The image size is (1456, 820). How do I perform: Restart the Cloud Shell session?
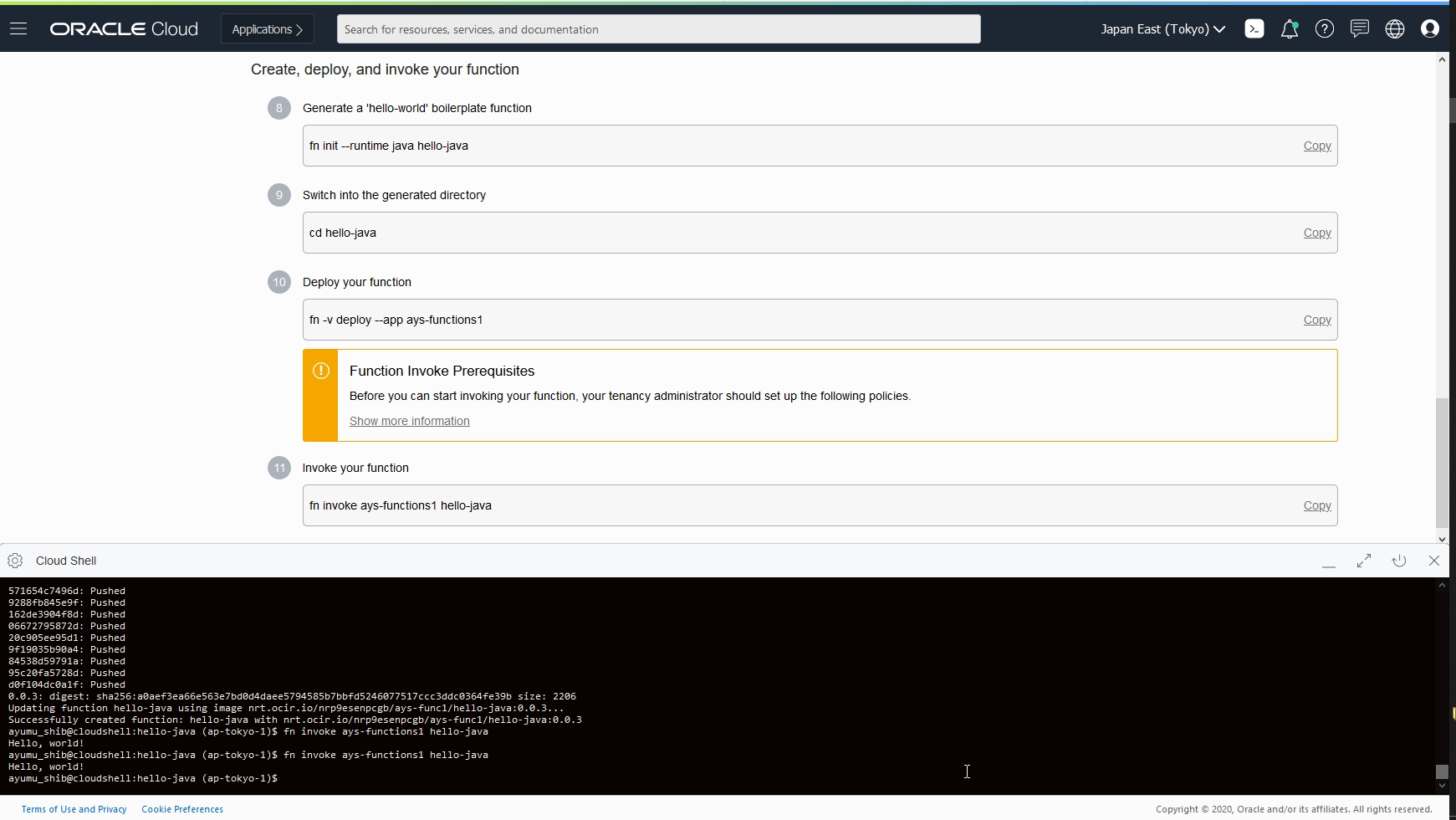[1399, 561]
